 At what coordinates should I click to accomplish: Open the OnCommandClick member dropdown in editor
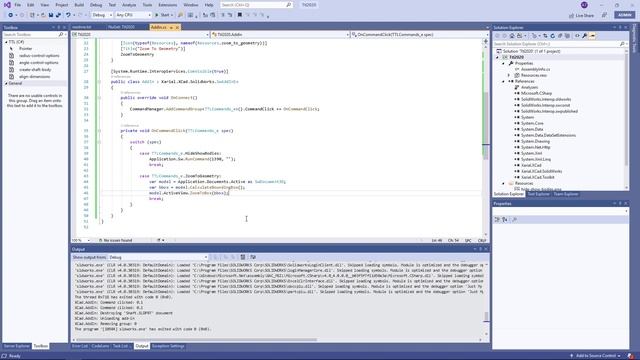[420, 35]
